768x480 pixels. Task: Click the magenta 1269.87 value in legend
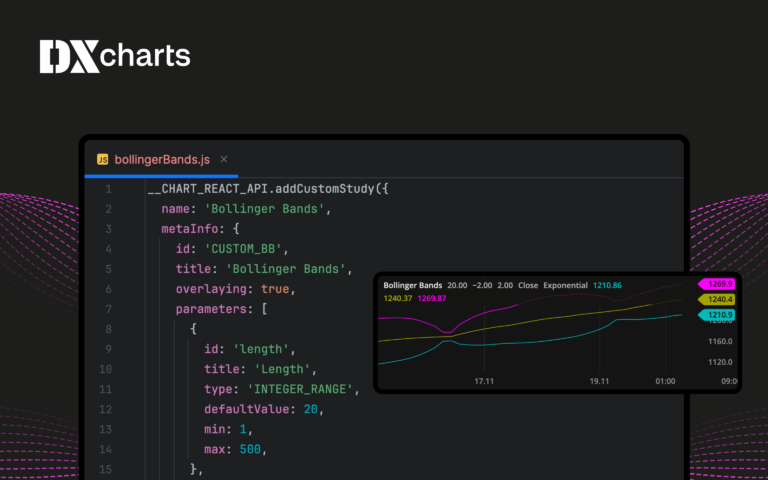click(432, 298)
